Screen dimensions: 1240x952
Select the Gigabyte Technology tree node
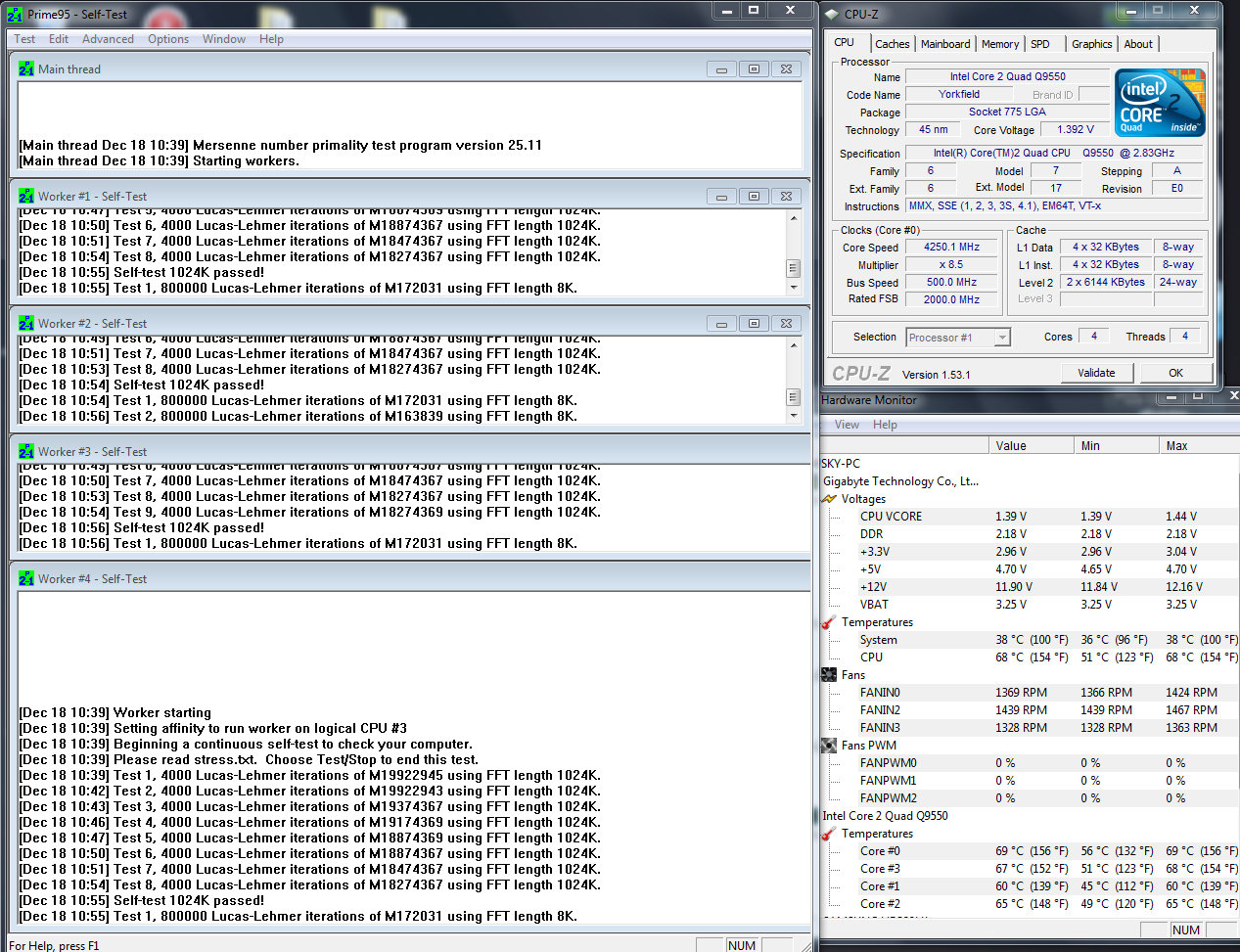[900, 481]
